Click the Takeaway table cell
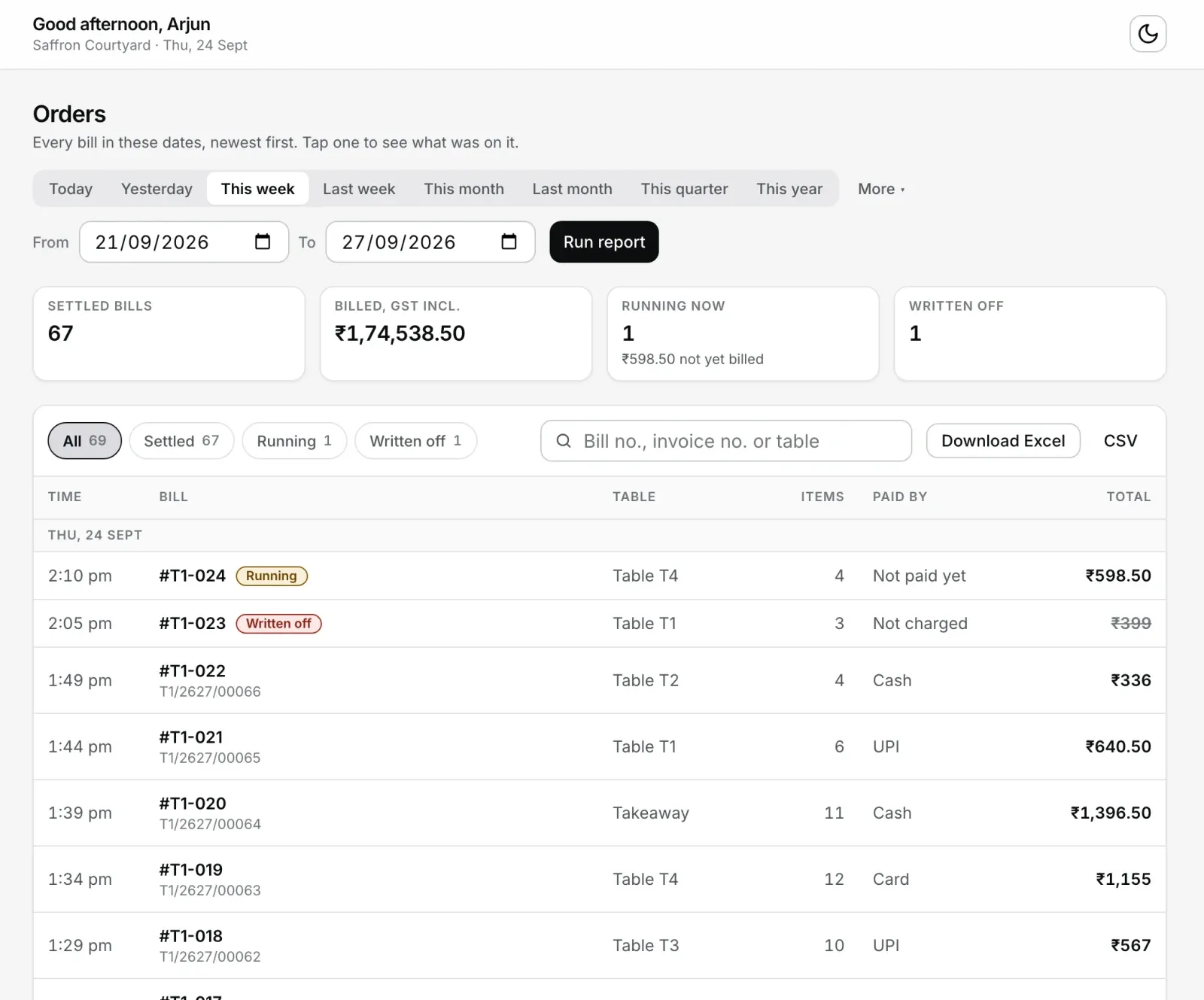Screen dimensions: 1204x1000 [x=651, y=813]
